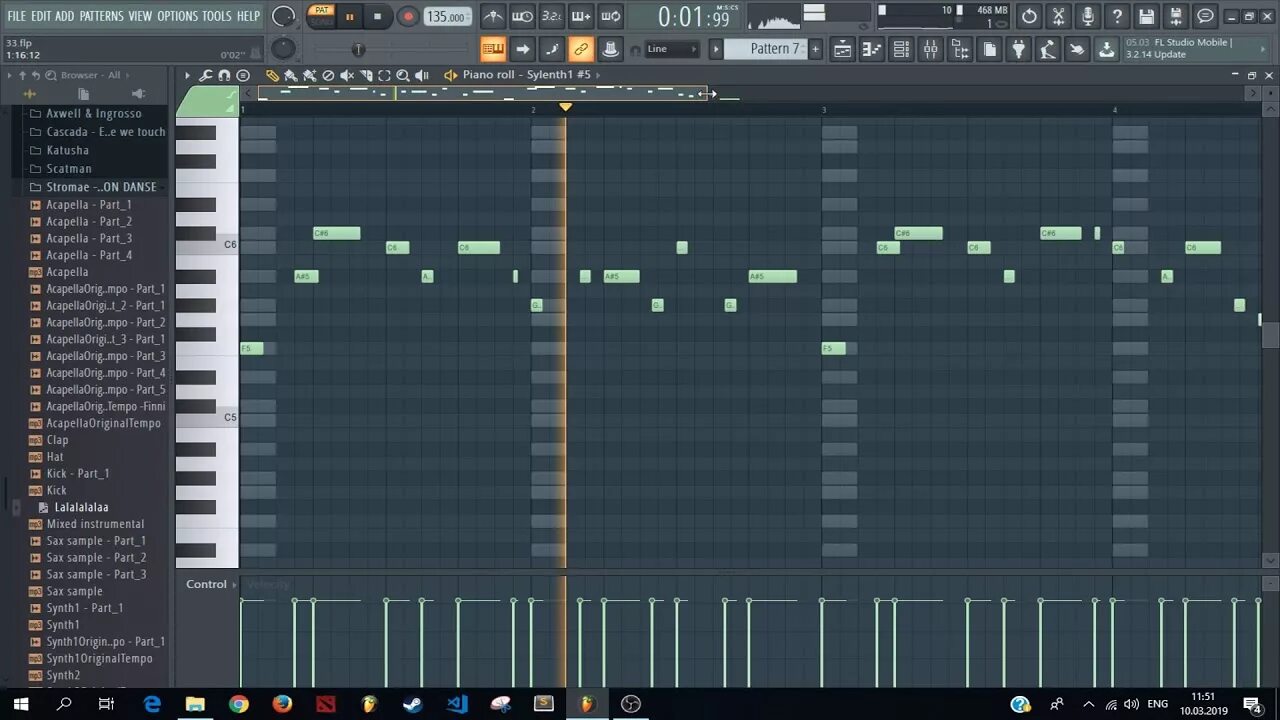Toggle blend recording overdub

click(x=580, y=16)
